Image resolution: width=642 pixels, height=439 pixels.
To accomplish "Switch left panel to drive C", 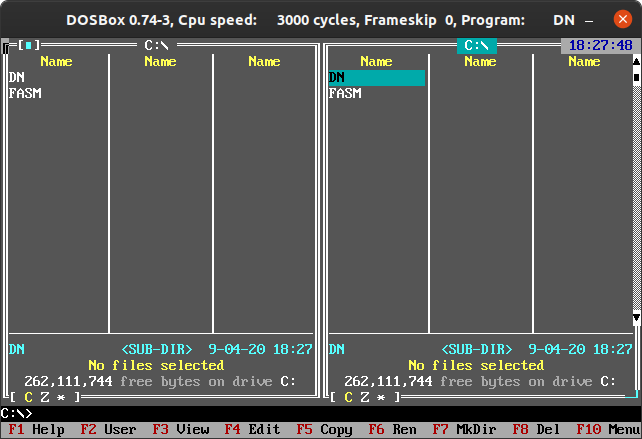I will pyautogui.click(x=28, y=397).
